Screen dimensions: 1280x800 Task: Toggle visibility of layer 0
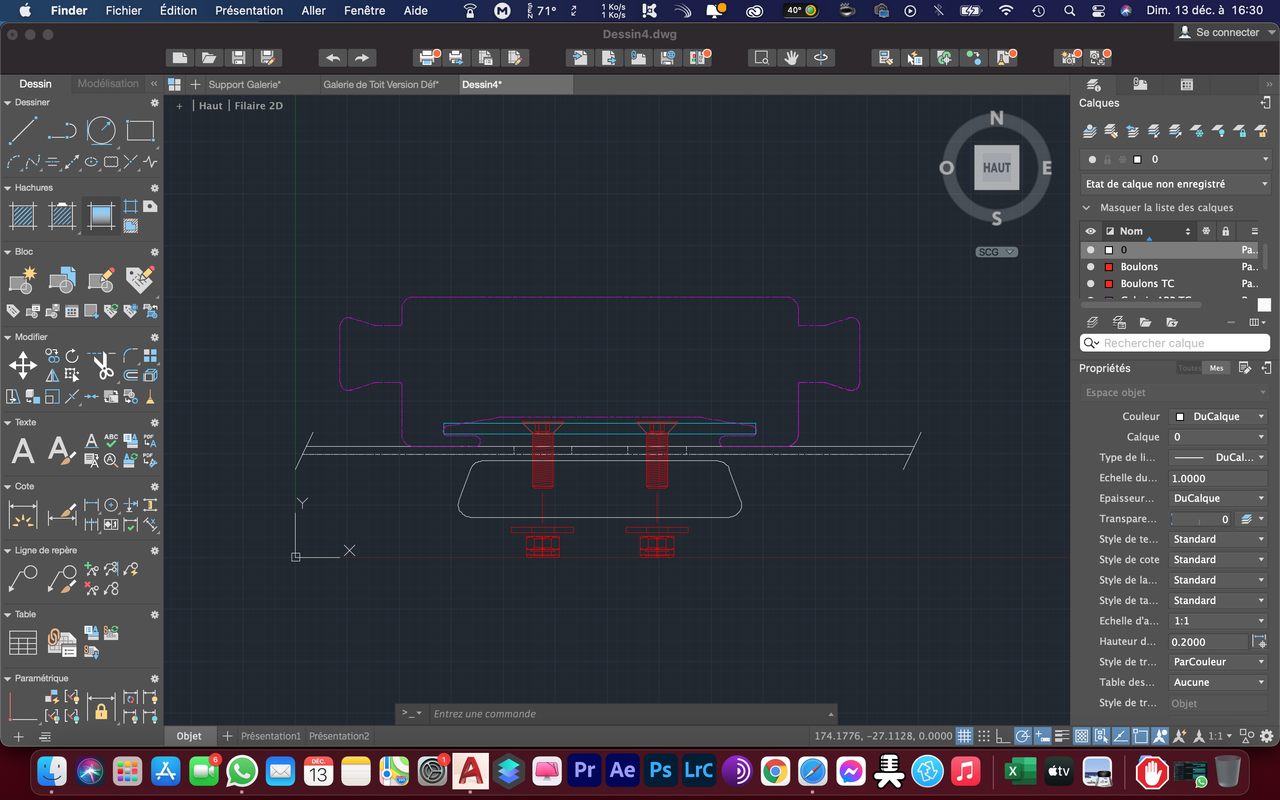point(1091,250)
